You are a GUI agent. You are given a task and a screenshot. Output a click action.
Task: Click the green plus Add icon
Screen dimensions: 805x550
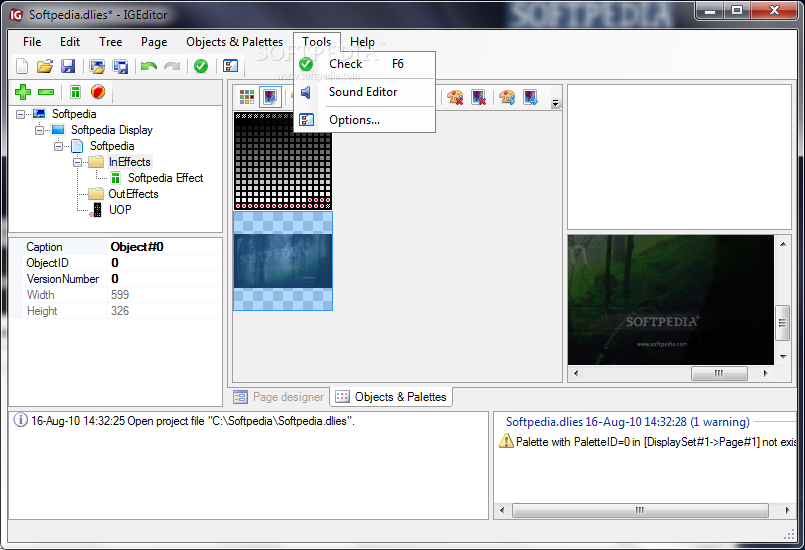coord(23,92)
